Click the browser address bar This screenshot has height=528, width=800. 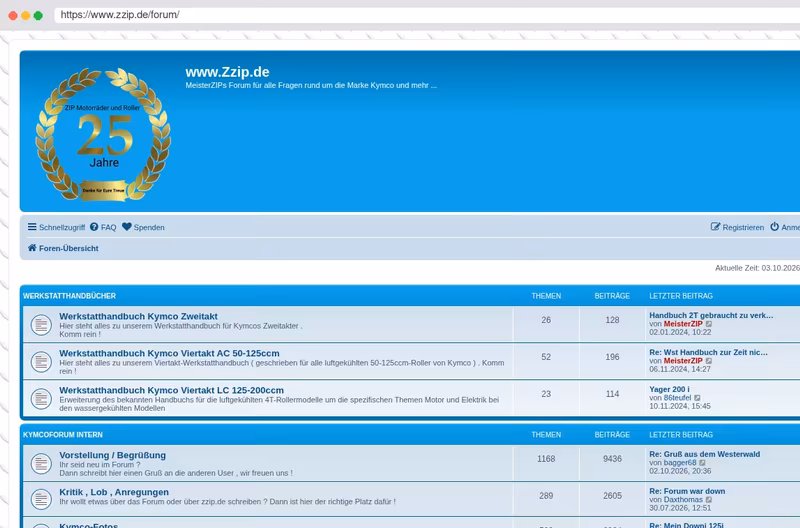click(426, 15)
